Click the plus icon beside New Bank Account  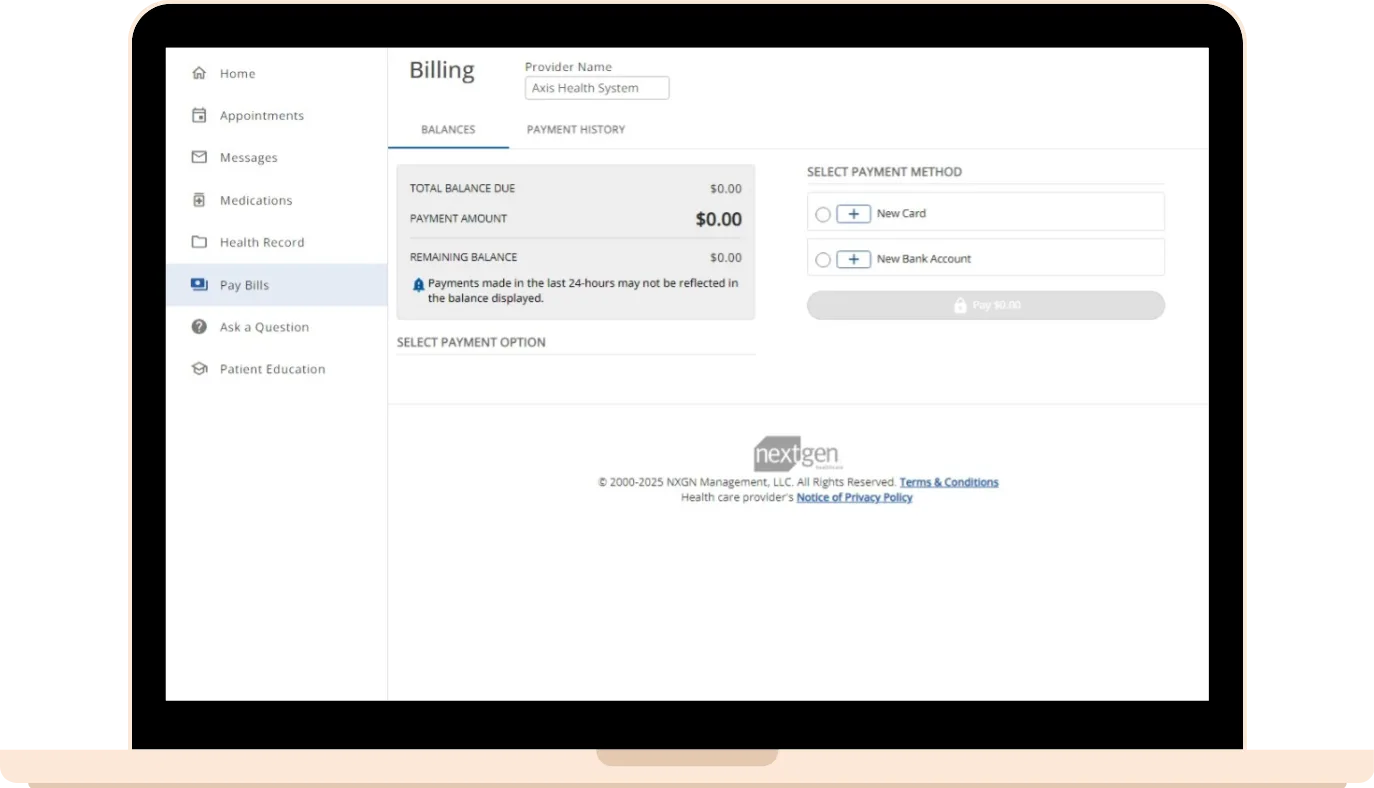(853, 259)
